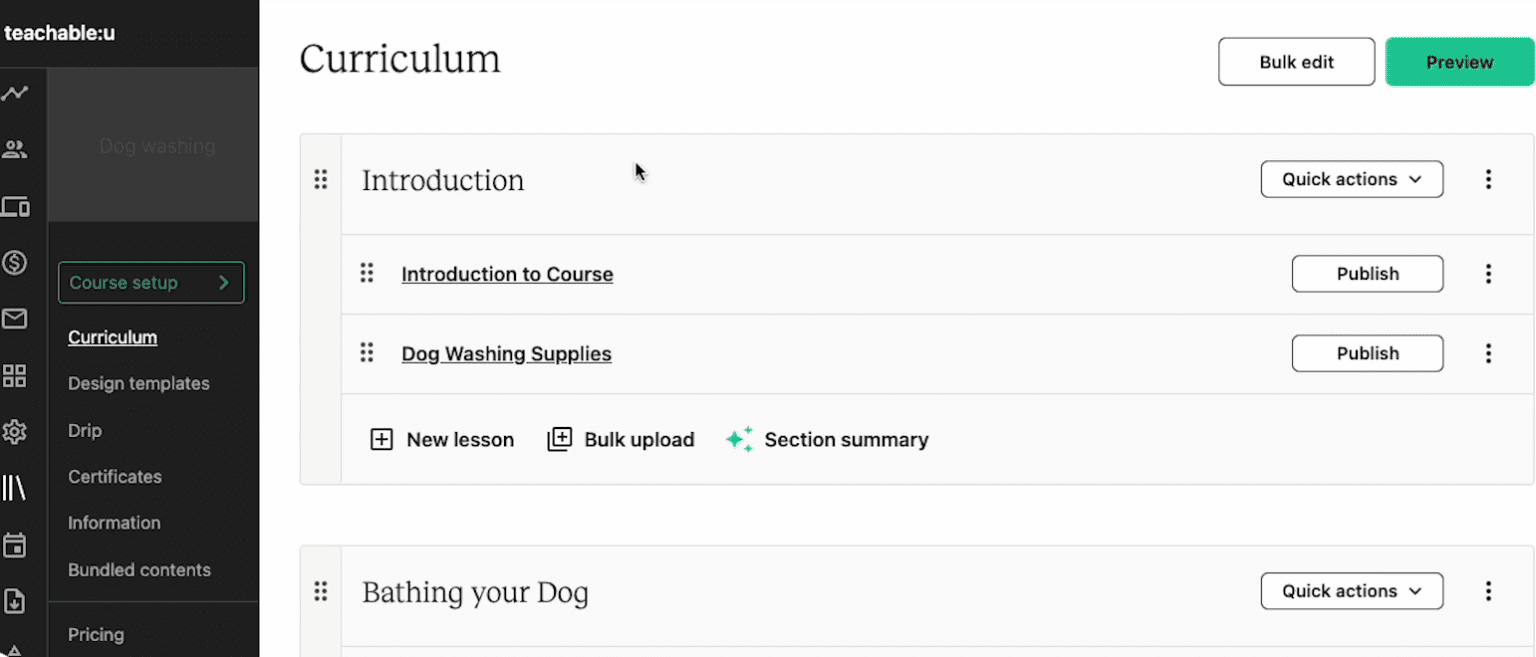Switch to Design templates in the sidebar
1536x657 pixels.
[138, 383]
